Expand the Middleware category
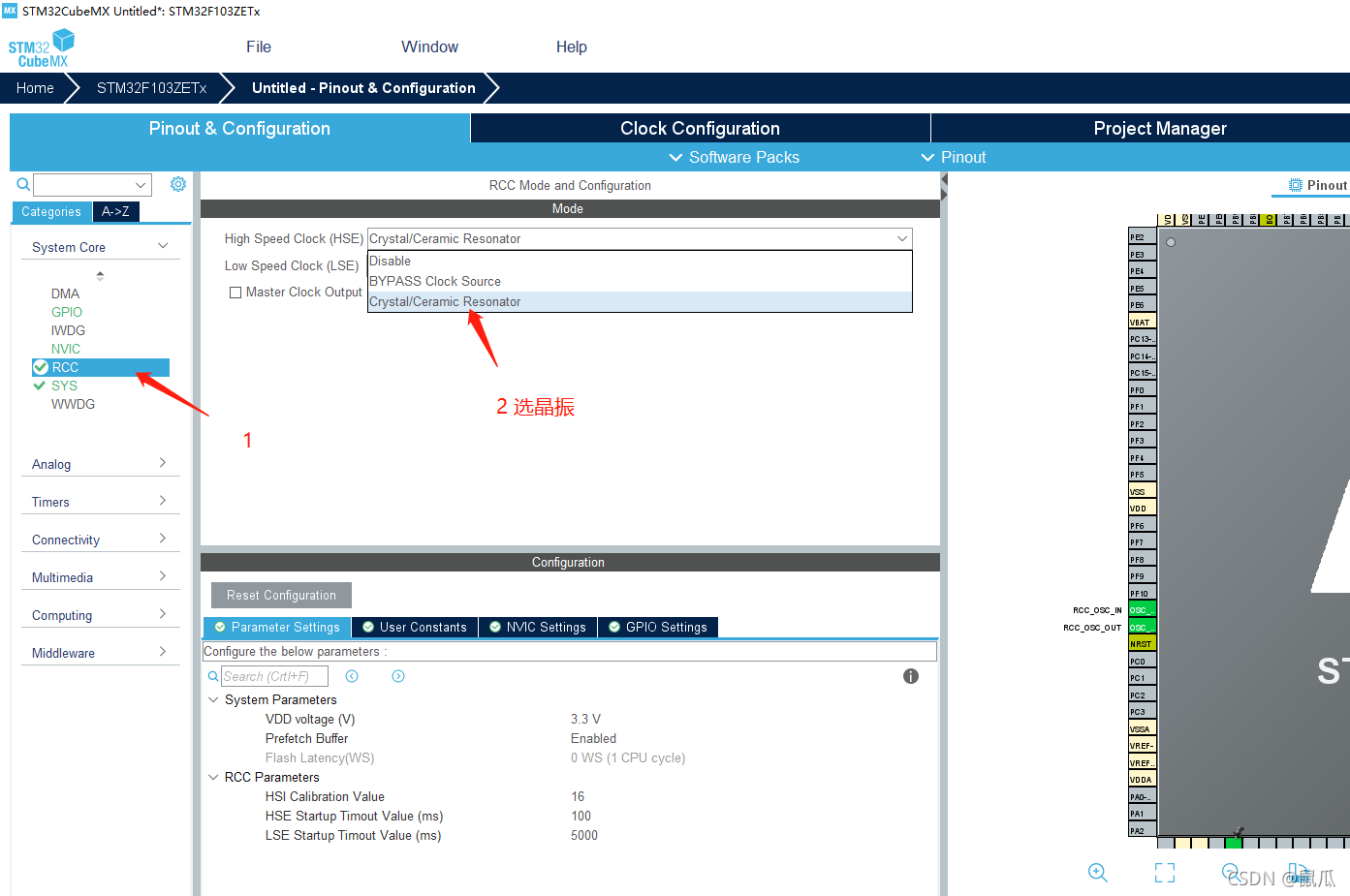Viewport: 1350px width, 896px height. (163, 652)
